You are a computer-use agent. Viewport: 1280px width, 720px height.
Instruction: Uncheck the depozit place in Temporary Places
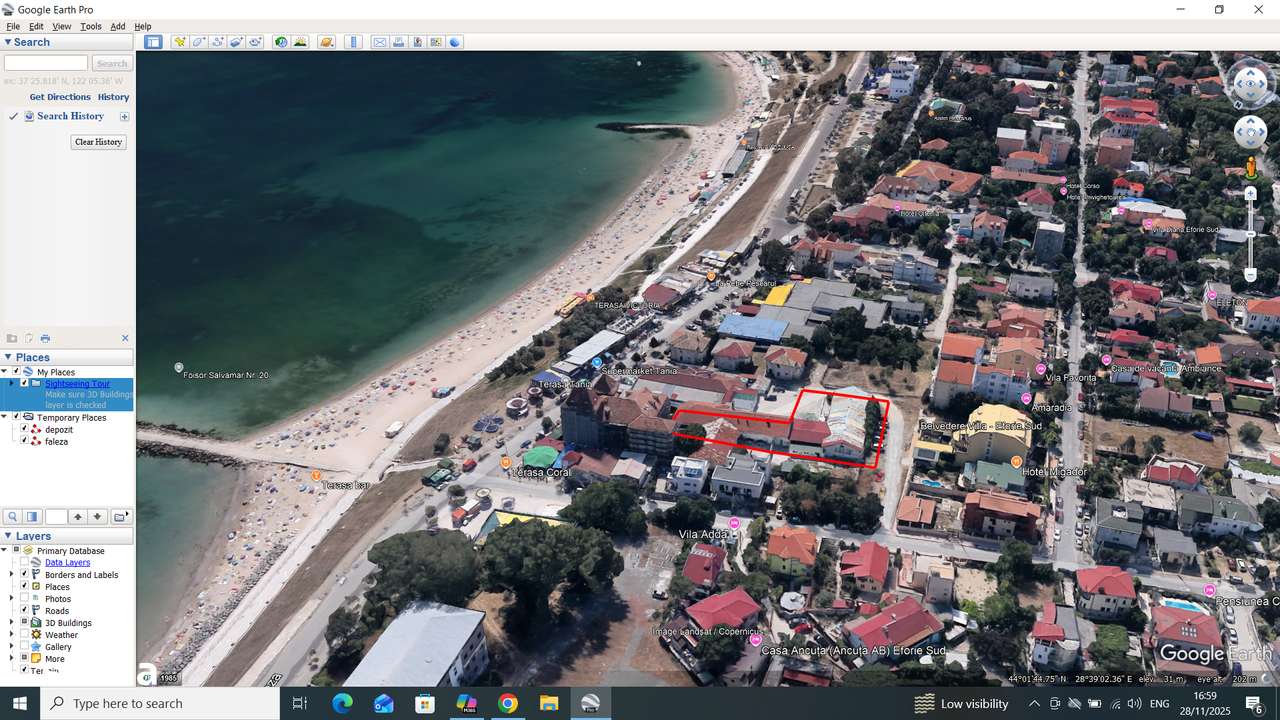point(24,428)
